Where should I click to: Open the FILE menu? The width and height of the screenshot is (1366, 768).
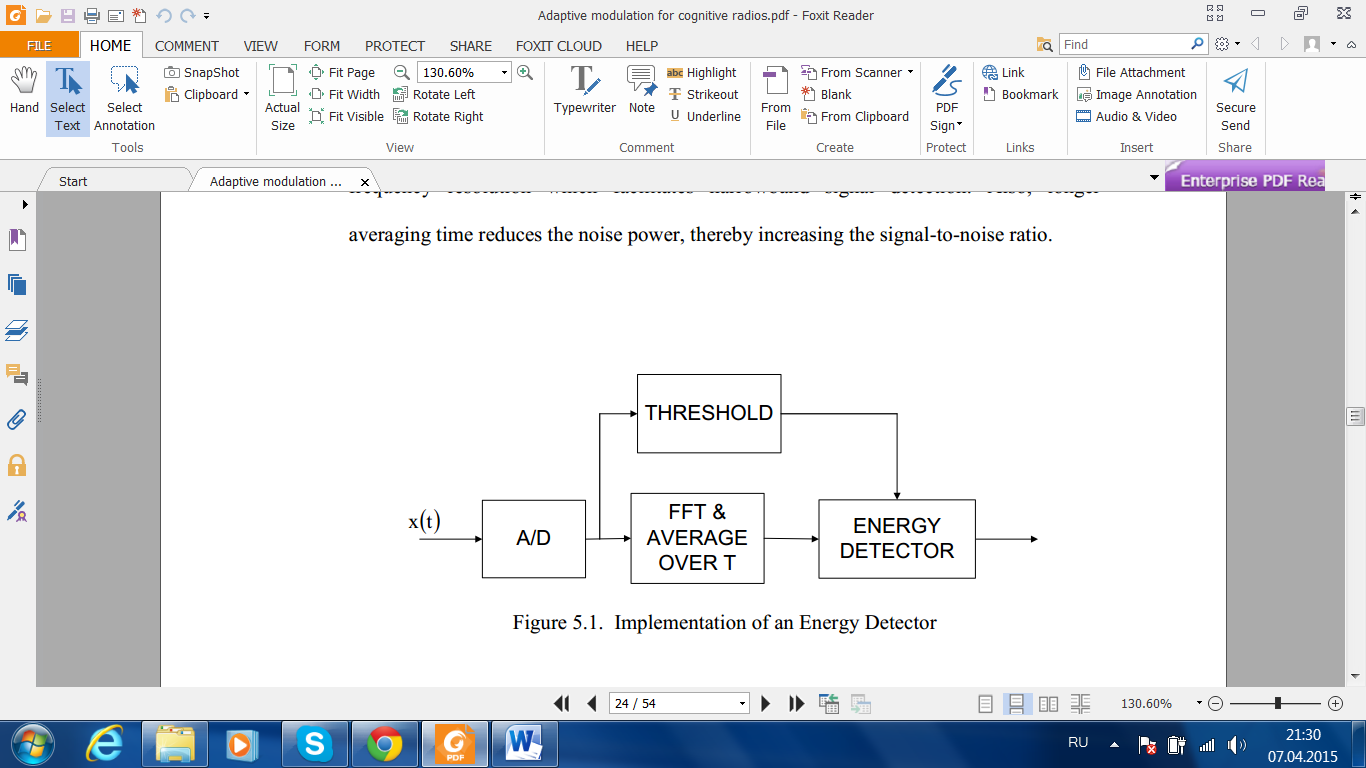click(x=39, y=45)
